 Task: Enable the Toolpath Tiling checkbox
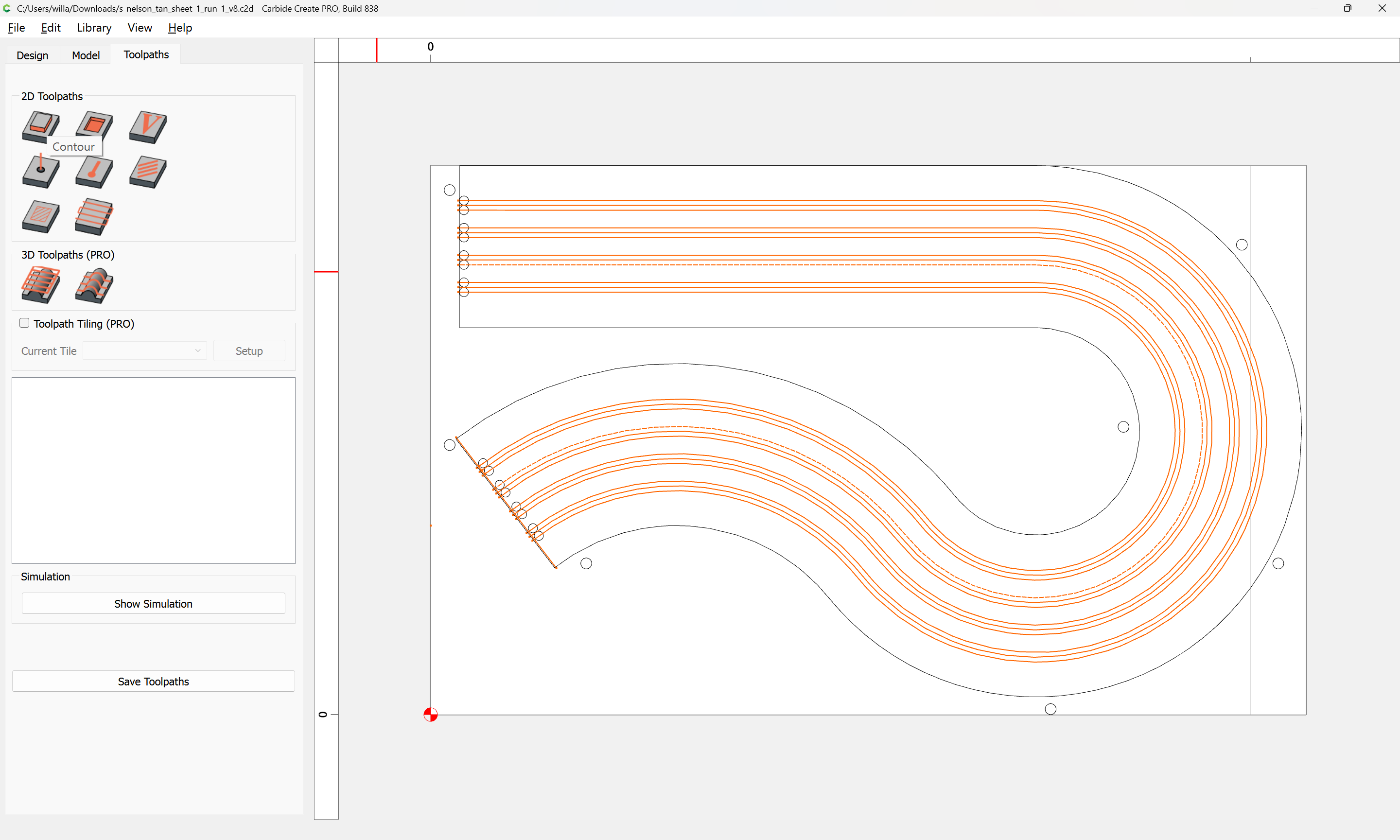[24, 323]
